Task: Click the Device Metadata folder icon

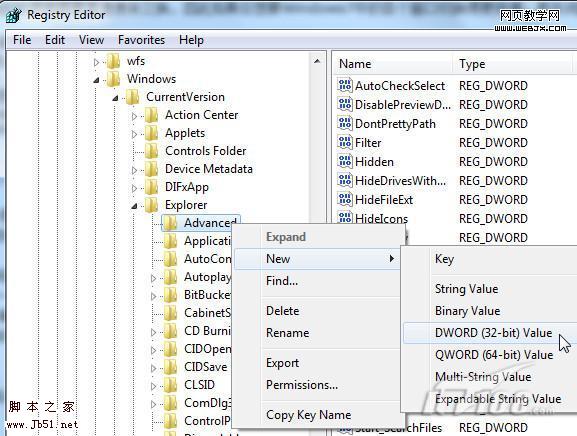Action: coord(151,169)
